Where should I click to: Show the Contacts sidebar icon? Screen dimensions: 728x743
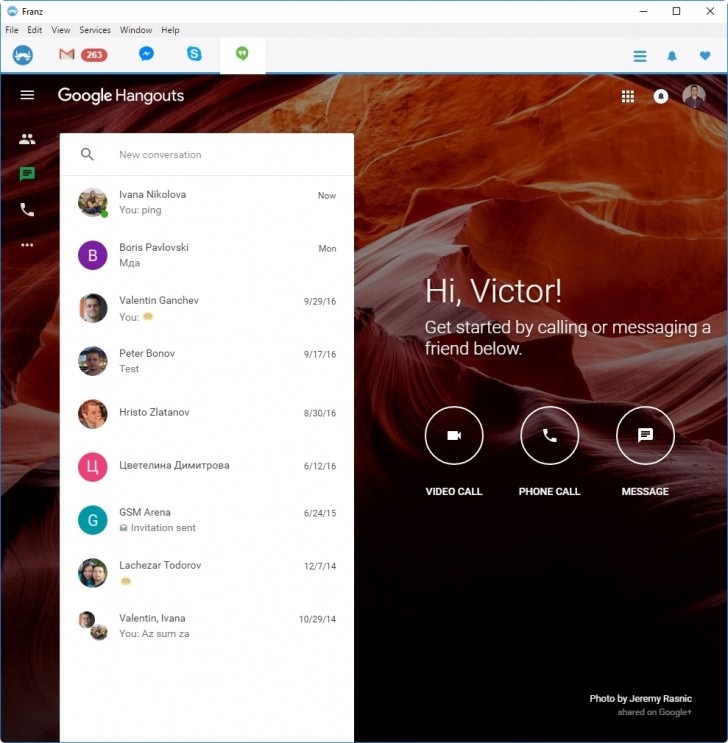[x=27, y=139]
